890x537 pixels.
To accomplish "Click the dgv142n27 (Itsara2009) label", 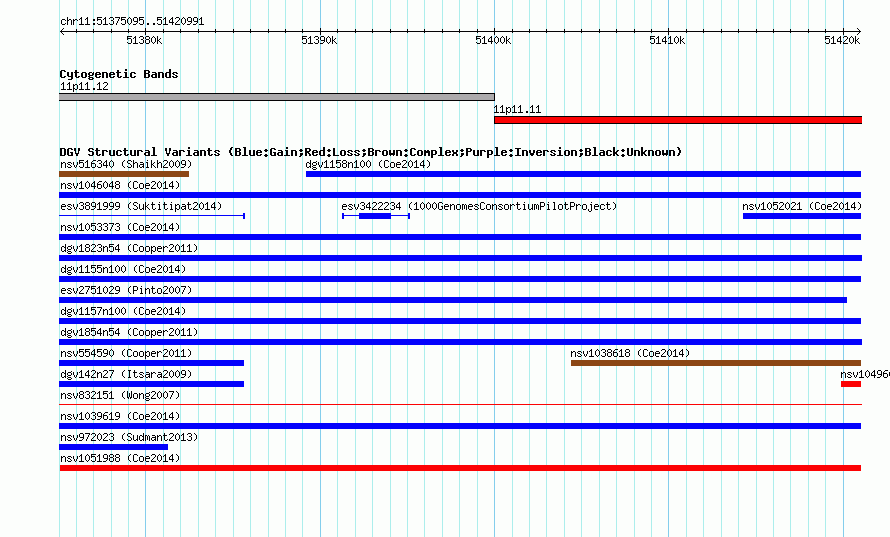I will [x=126, y=374].
